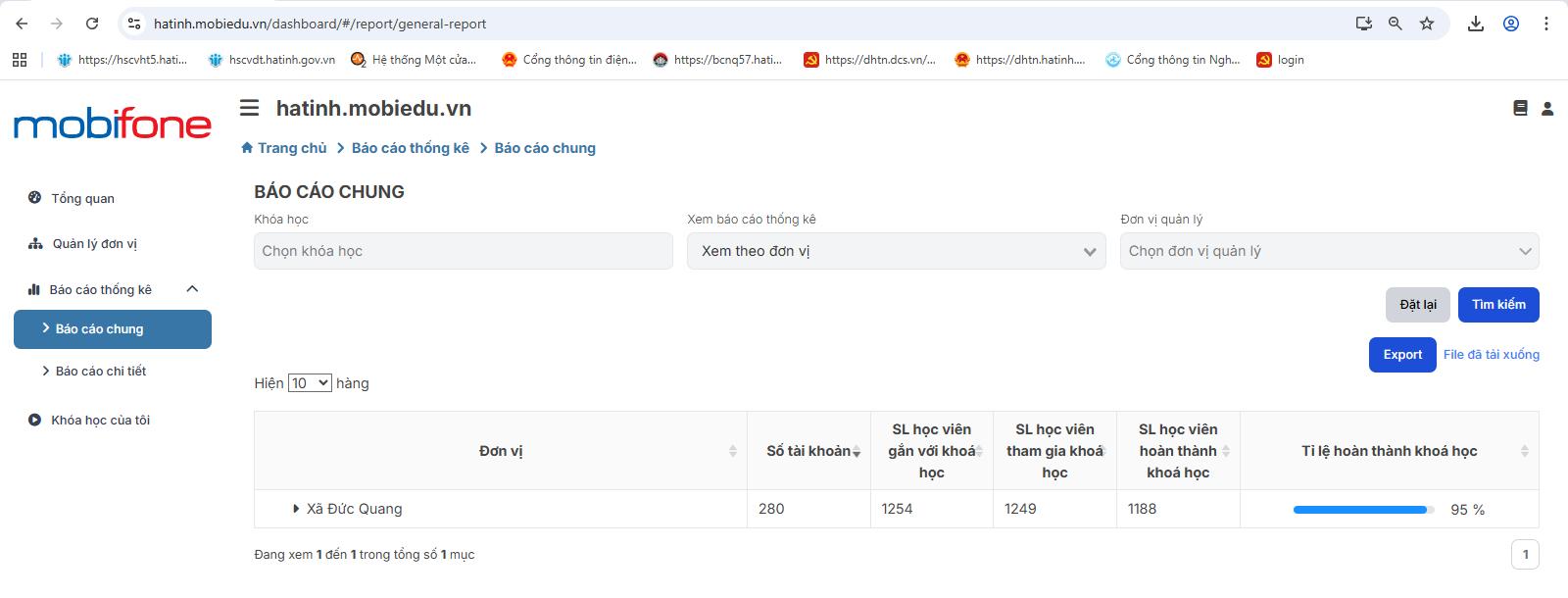Open the Xem theo đơn vị dropdown
Viewport: 1568px width, 598px height.
tap(896, 251)
